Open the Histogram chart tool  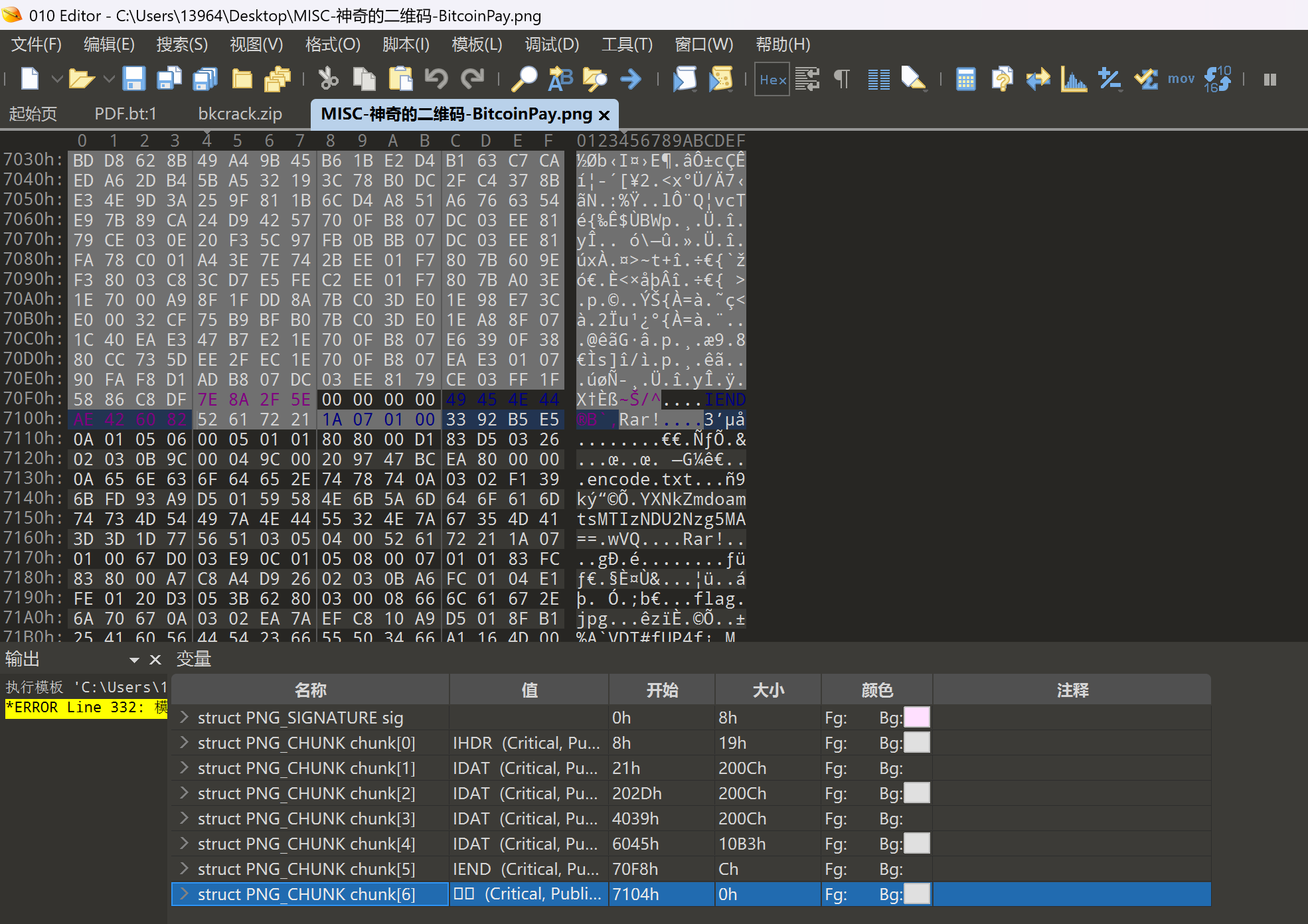click(x=1073, y=79)
